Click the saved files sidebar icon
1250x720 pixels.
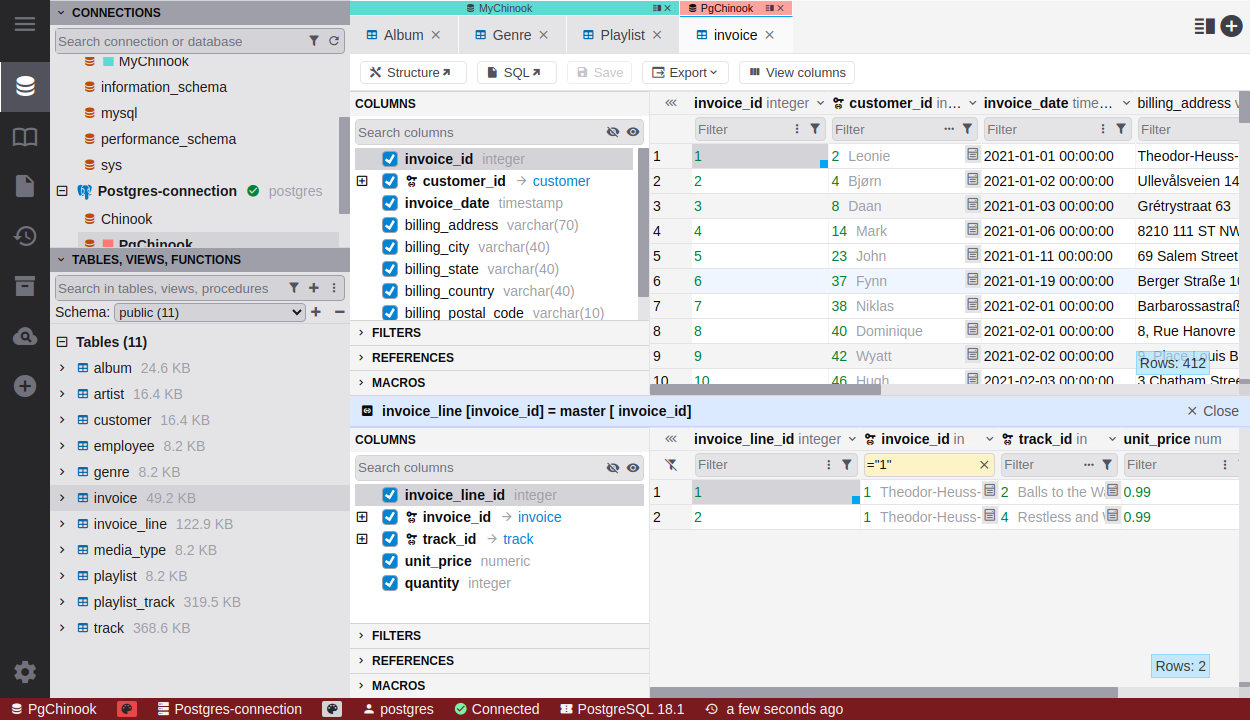tap(25, 186)
